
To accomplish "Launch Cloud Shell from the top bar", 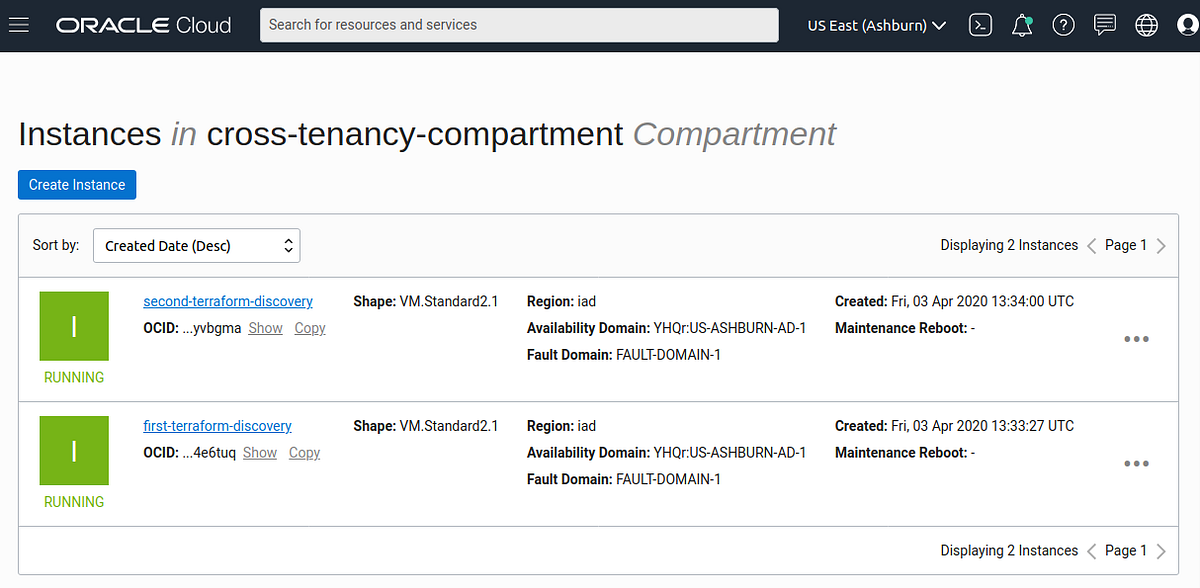I will pyautogui.click(x=980, y=25).
